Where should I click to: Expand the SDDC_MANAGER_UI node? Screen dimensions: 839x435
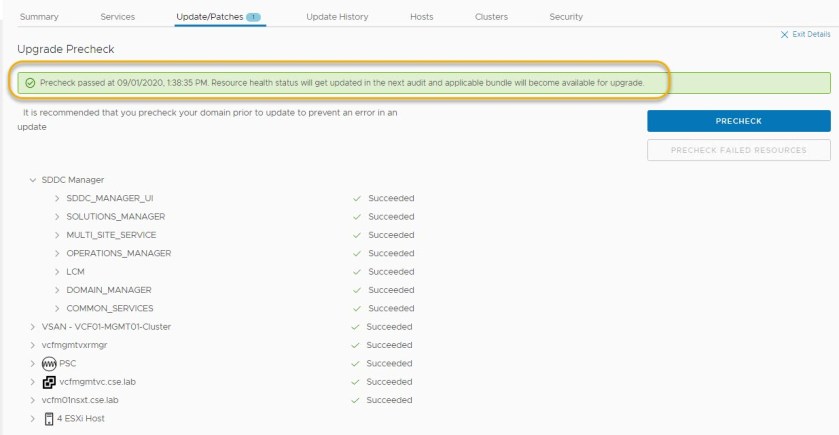(57, 199)
